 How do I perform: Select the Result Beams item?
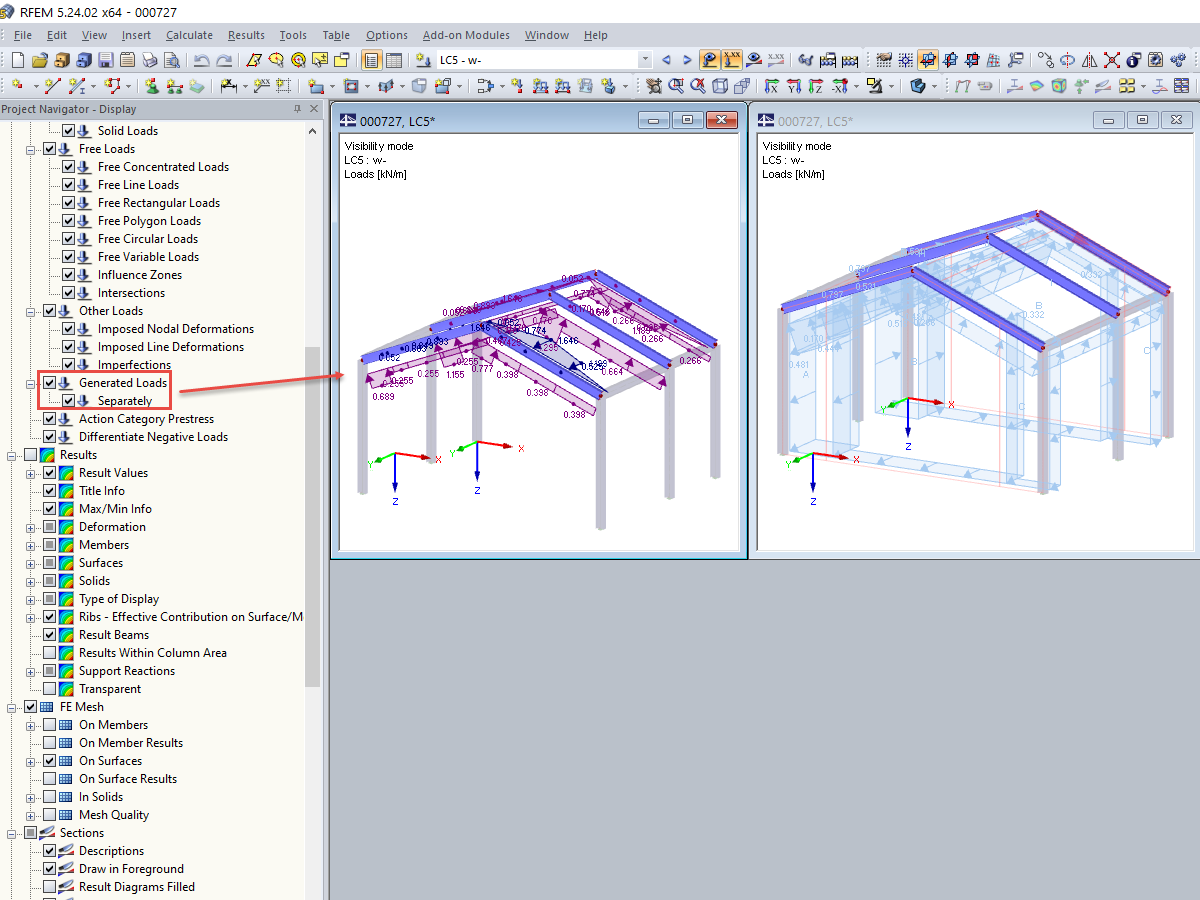[x=113, y=635]
